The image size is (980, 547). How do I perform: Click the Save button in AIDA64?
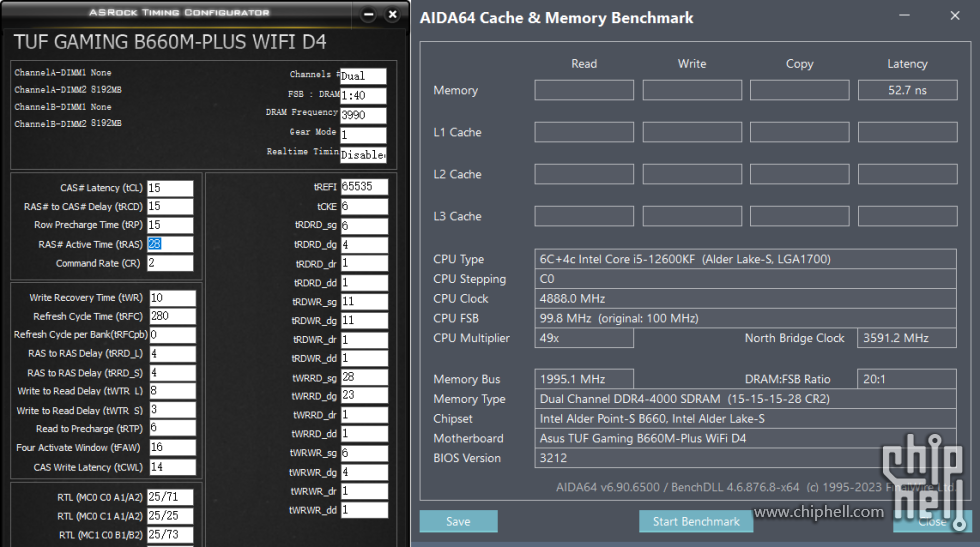(458, 521)
